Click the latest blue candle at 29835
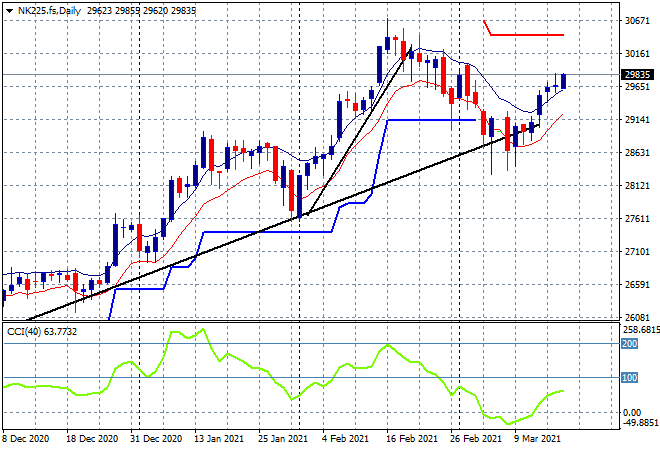This screenshot has height=450, width=660. (564, 81)
